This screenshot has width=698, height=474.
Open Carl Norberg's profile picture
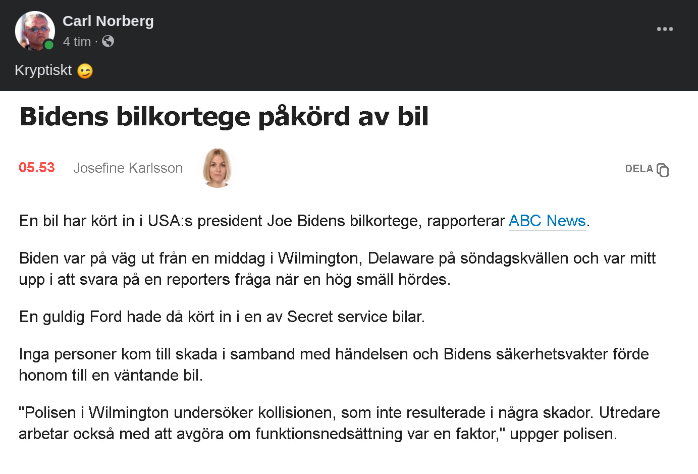pyautogui.click(x=34, y=31)
